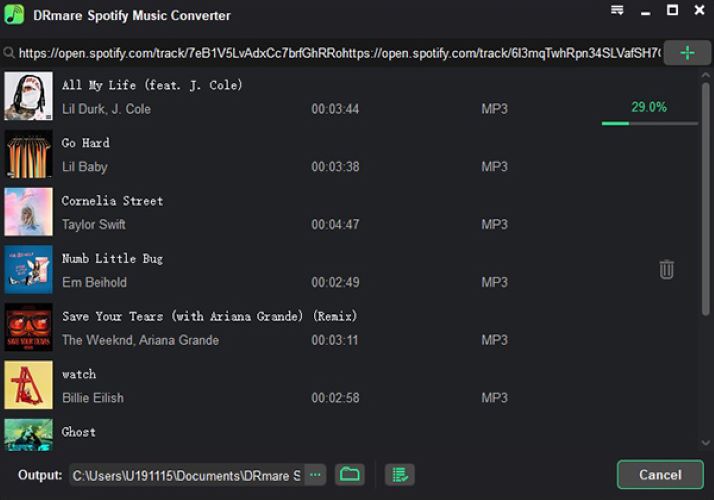
Task: Click the Go Hard album thumbnail
Action: (29, 154)
